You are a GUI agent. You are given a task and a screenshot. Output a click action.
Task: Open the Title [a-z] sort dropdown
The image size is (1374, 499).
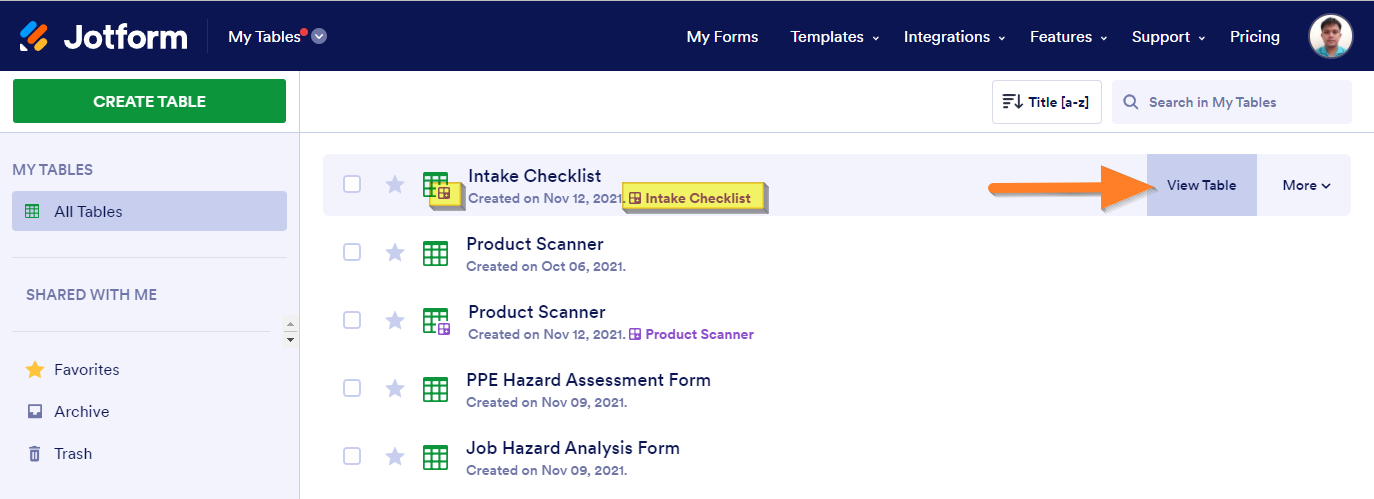[1046, 102]
